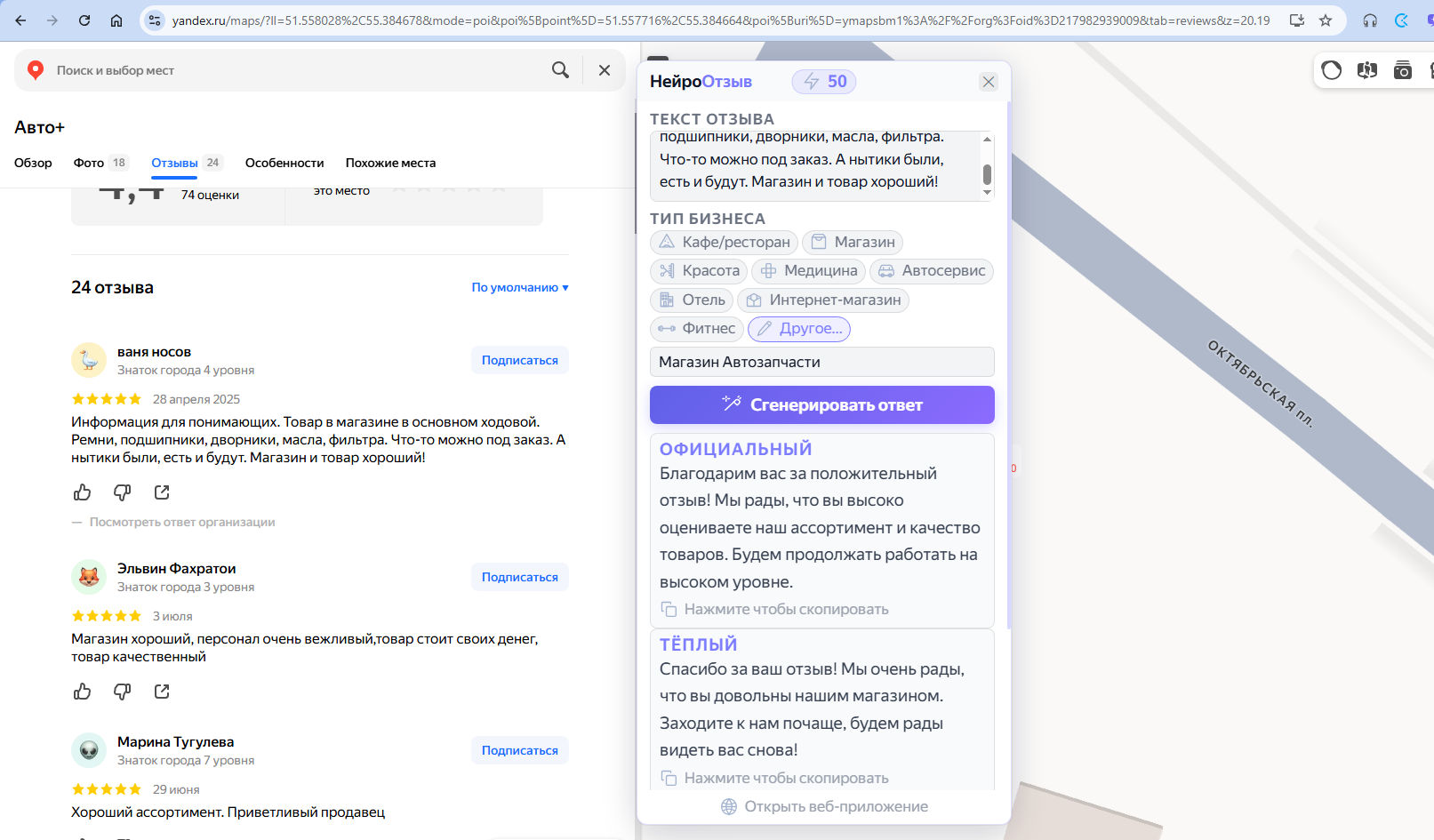Toggle the Другое... business type chip
Screen dimensions: 1434x840
(799, 329)
